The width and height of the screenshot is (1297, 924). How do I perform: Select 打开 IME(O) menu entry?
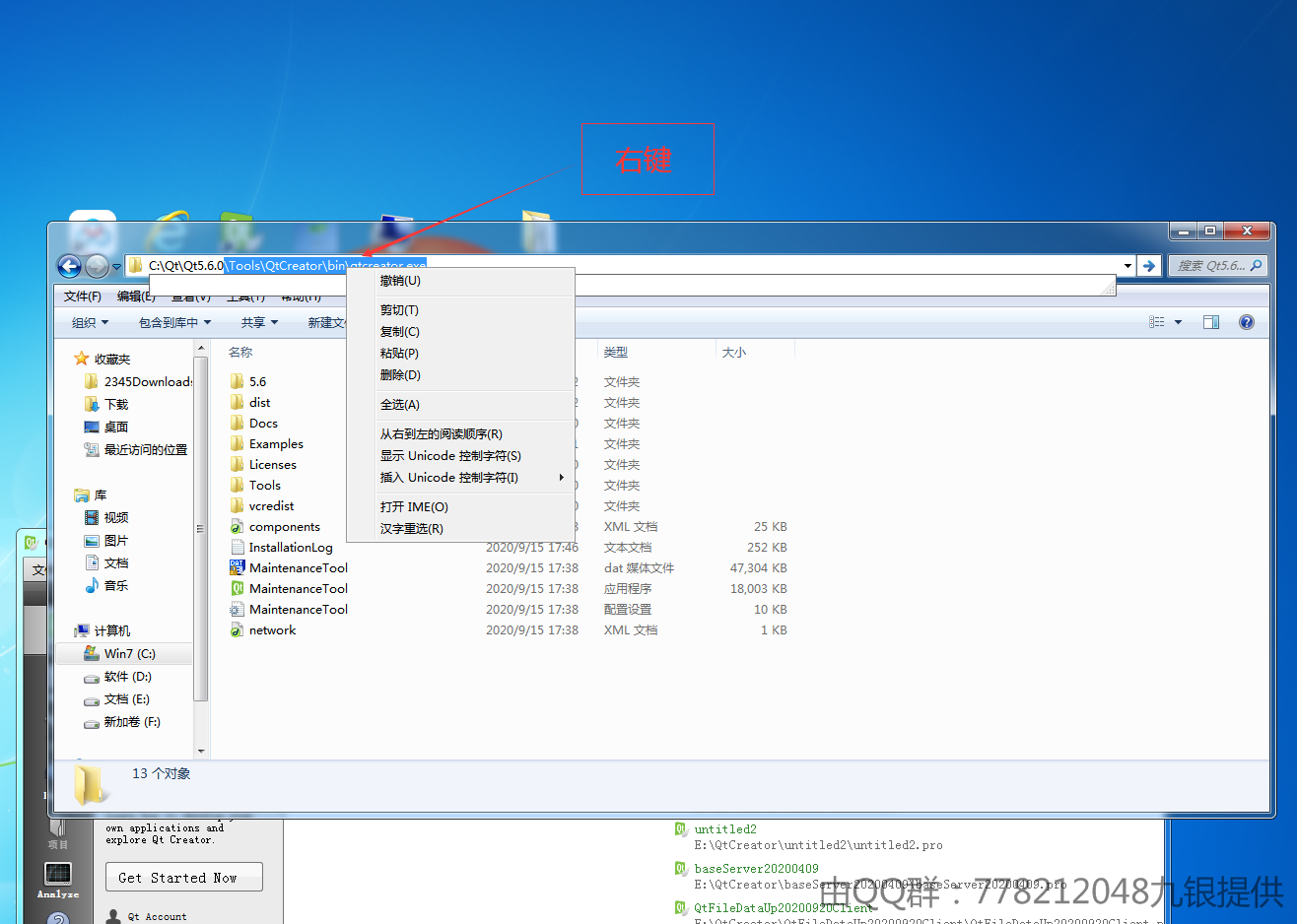460,507
